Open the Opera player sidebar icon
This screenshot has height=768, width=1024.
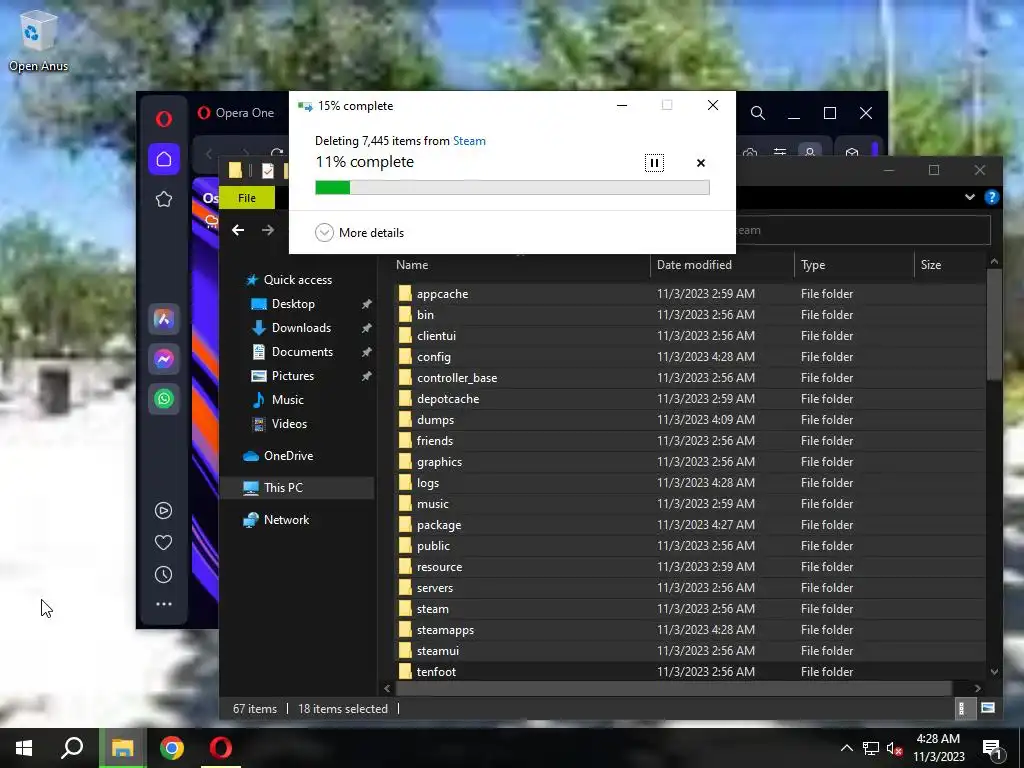click(164, 510)
